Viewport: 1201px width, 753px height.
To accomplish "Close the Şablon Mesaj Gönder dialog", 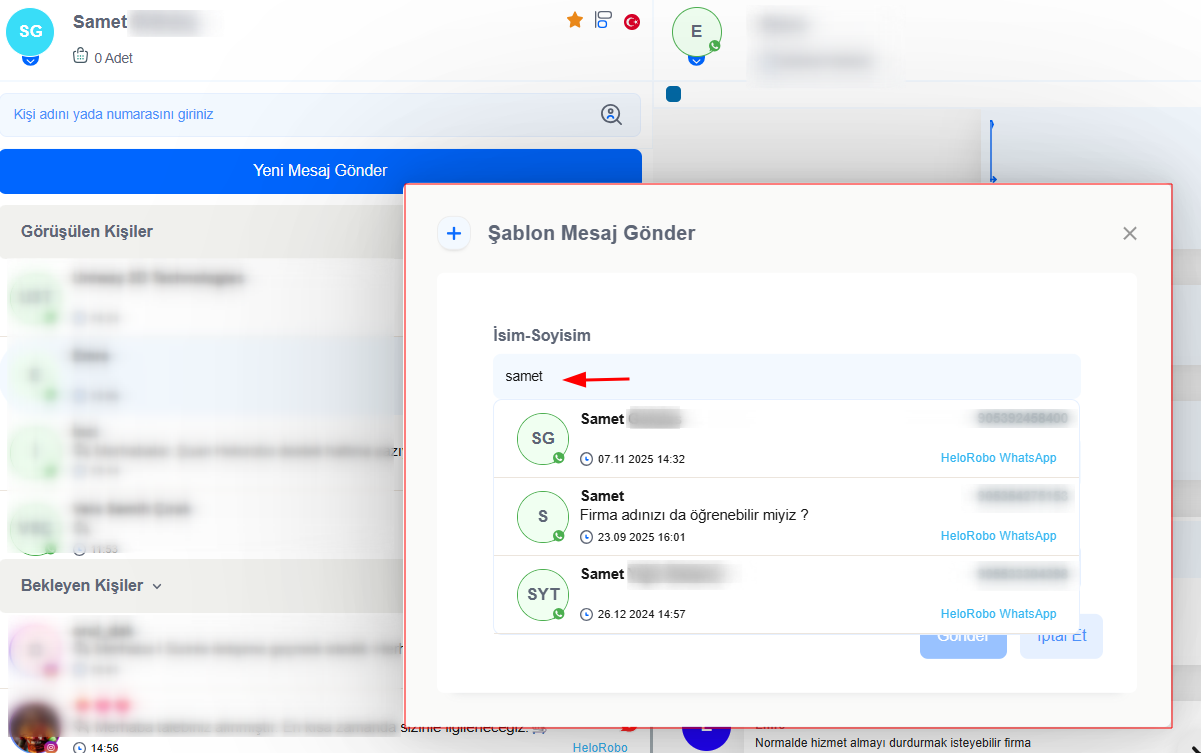I will tap(1130, 234).
